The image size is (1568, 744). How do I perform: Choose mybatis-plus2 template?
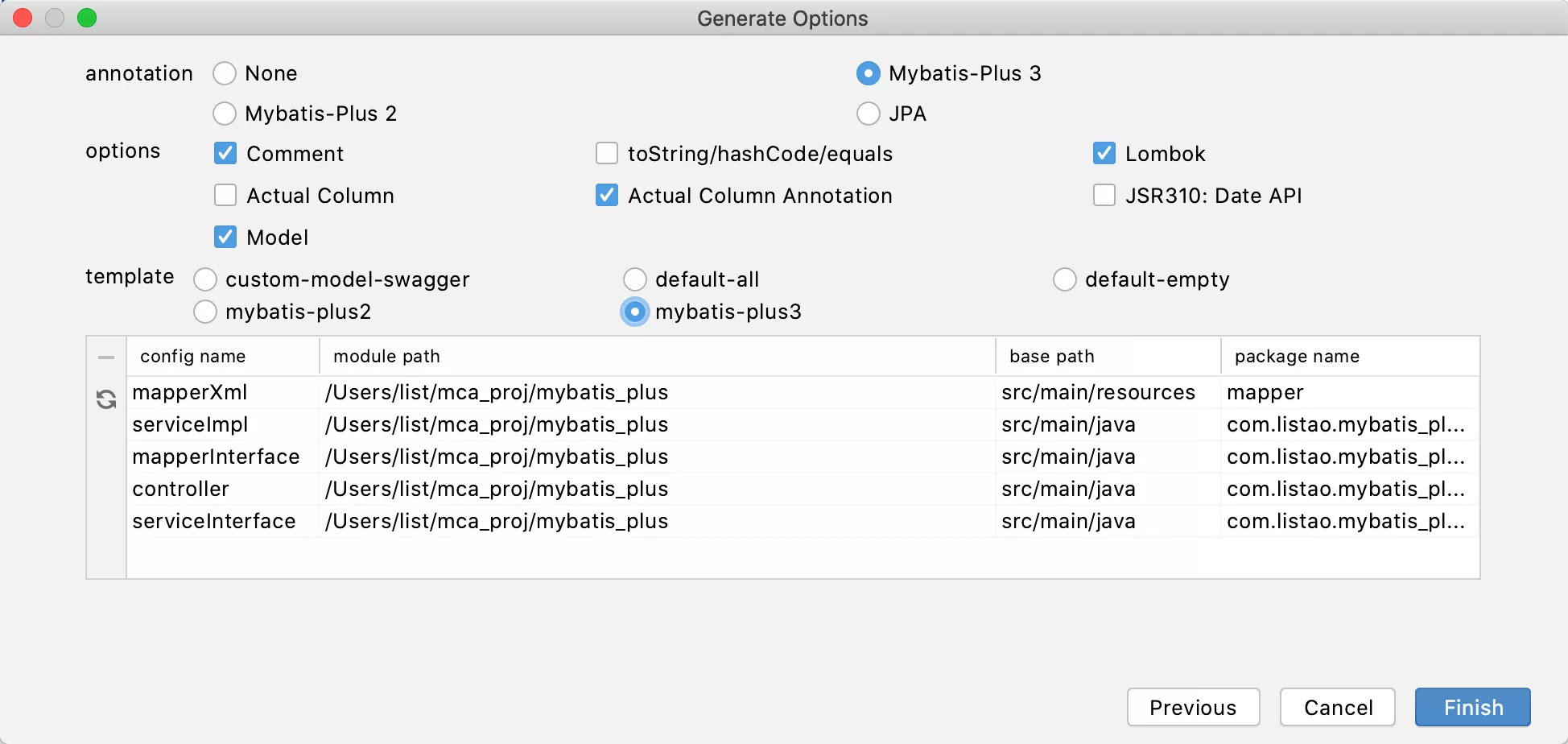tap(205, 312)
